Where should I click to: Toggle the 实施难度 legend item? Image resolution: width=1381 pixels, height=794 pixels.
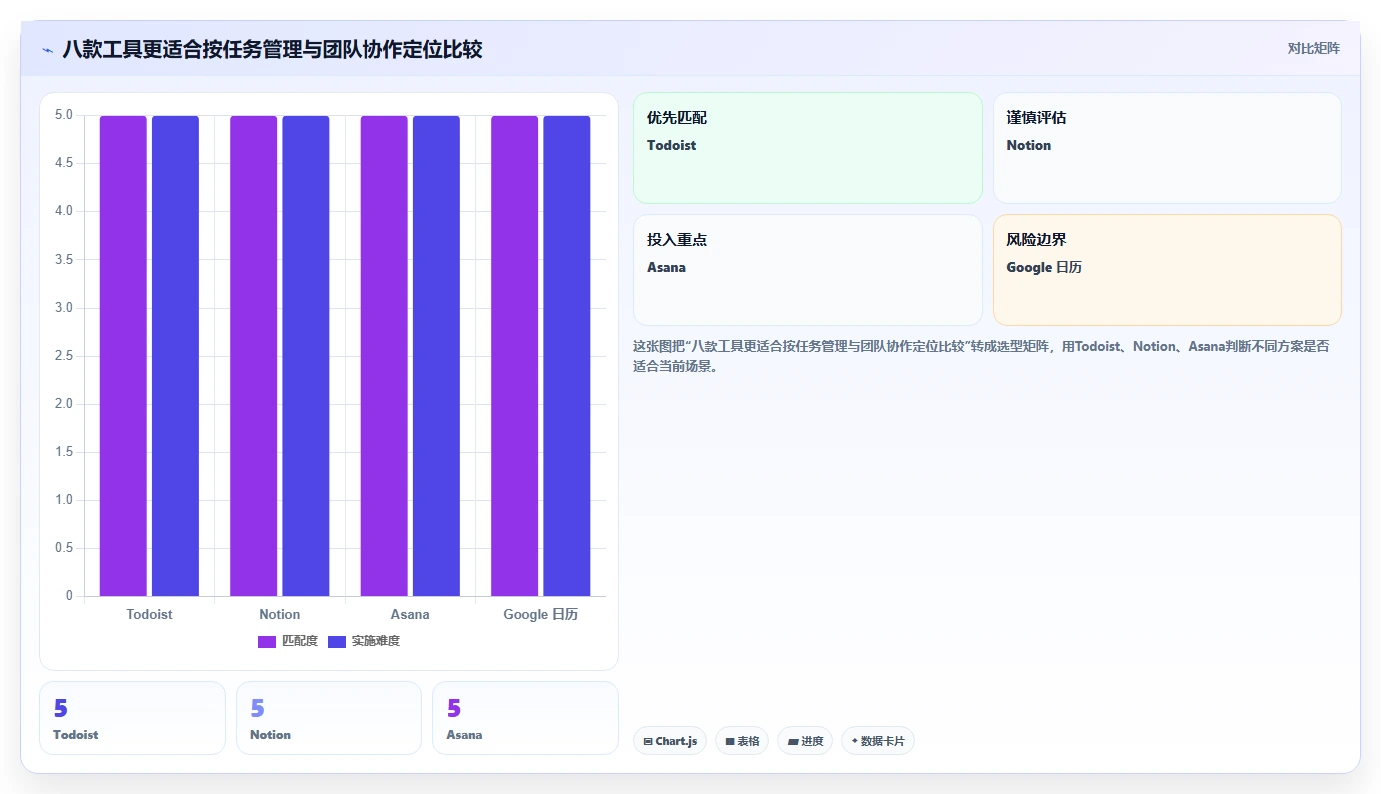364,641
